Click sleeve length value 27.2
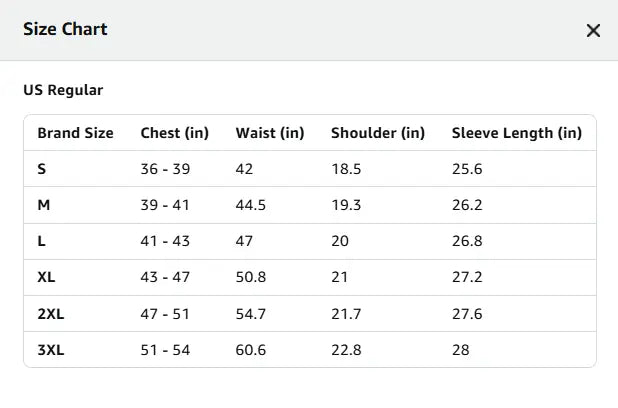This screenshot has width=618, height=408. point(467,277)
